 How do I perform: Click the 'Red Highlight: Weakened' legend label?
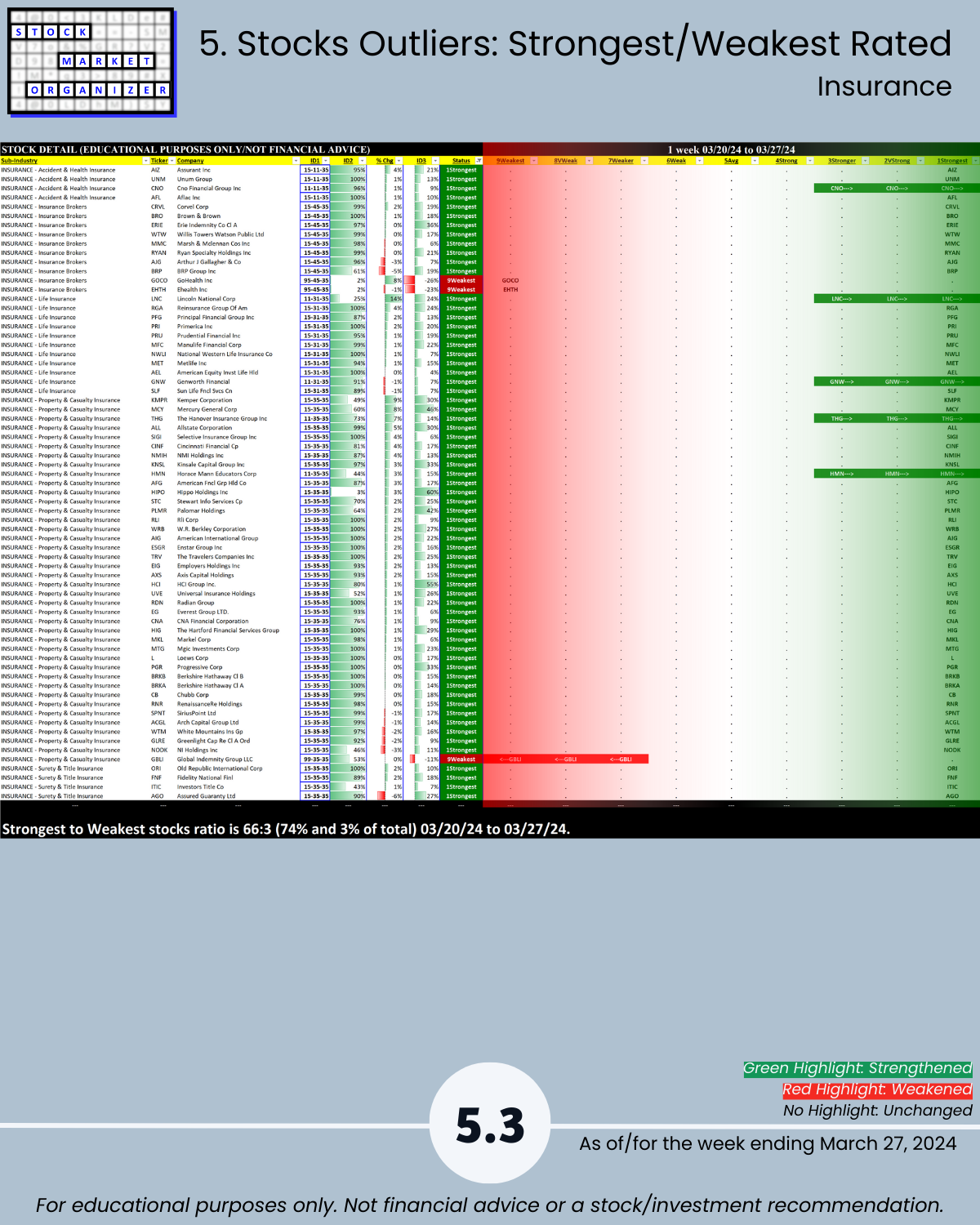[x=877, y=1089]
